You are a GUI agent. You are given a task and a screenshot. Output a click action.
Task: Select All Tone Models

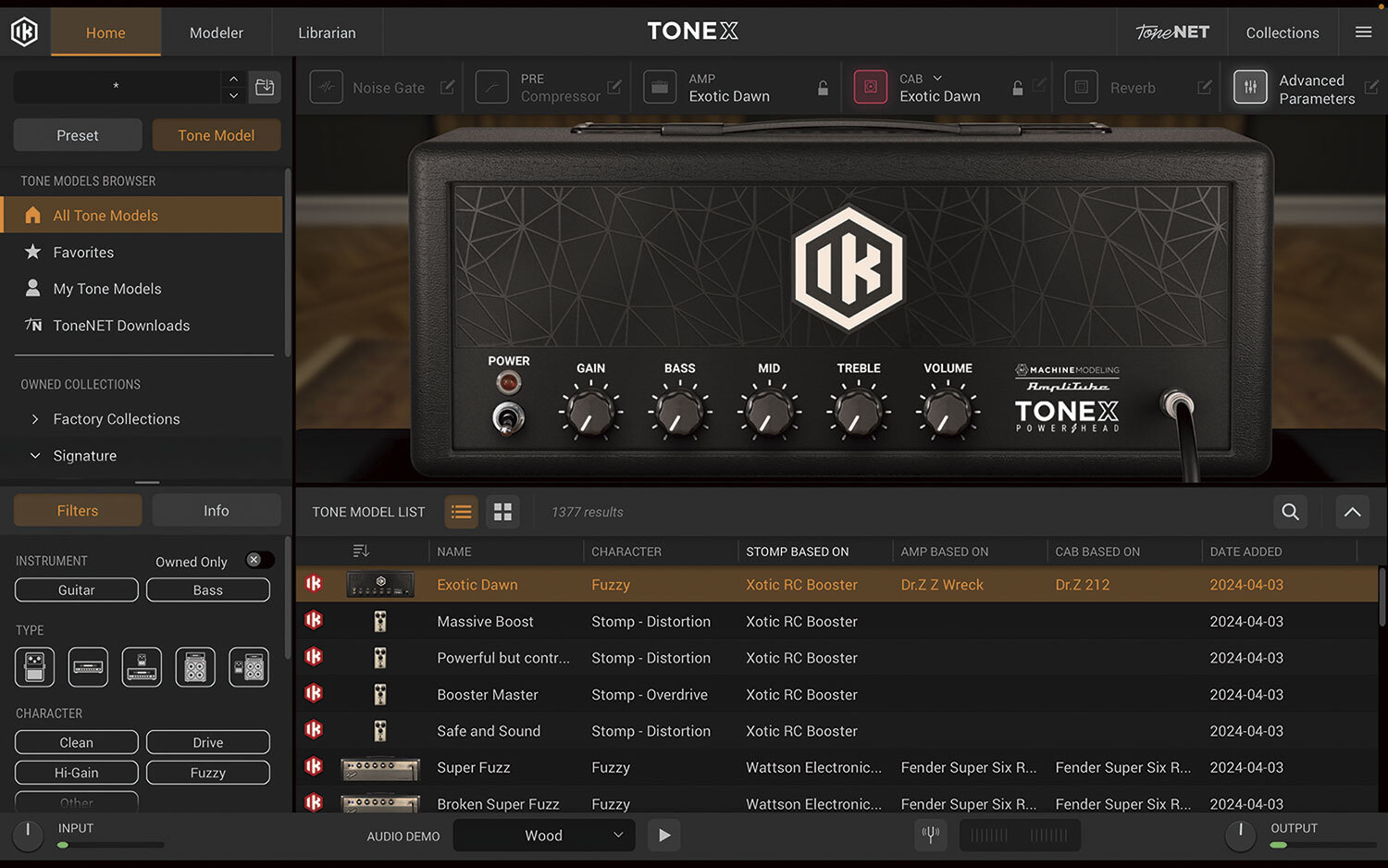(x=143, y=215)
